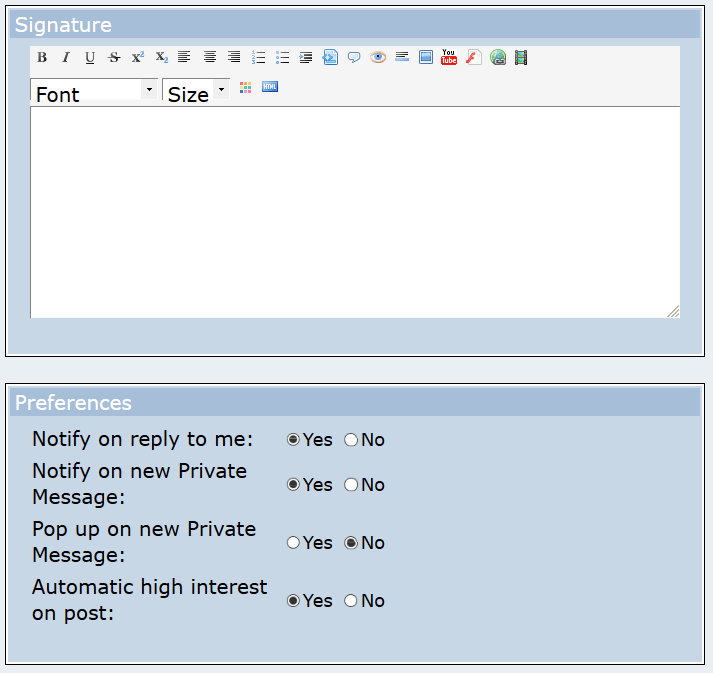Center align the signature text
This screenshot has height=673, width=713.
click(210, 57)
